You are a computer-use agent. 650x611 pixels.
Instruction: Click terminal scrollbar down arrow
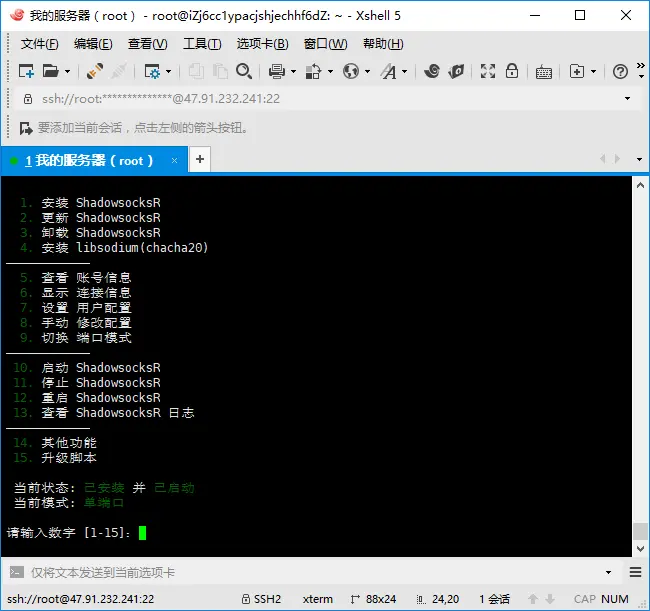coord(640,548)
